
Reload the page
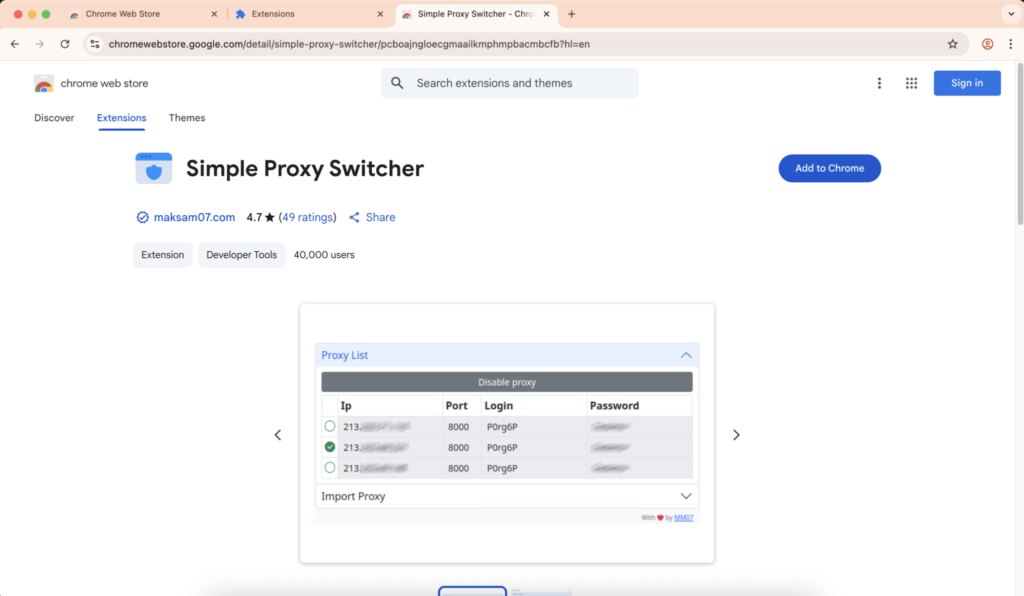(x=64, y=43)
